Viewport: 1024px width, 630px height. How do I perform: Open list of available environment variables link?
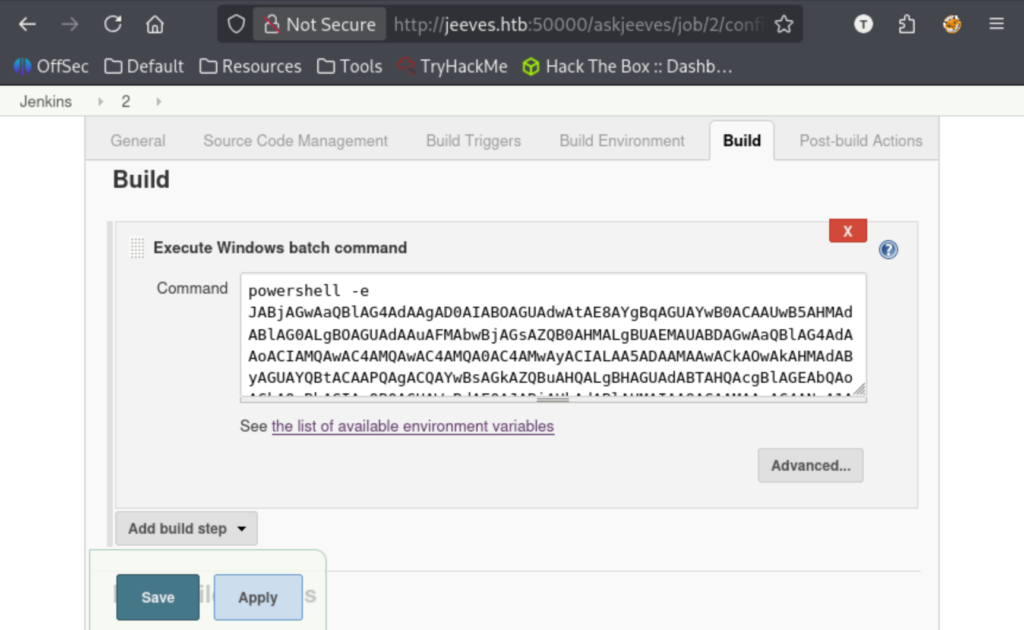click(412, 426)
